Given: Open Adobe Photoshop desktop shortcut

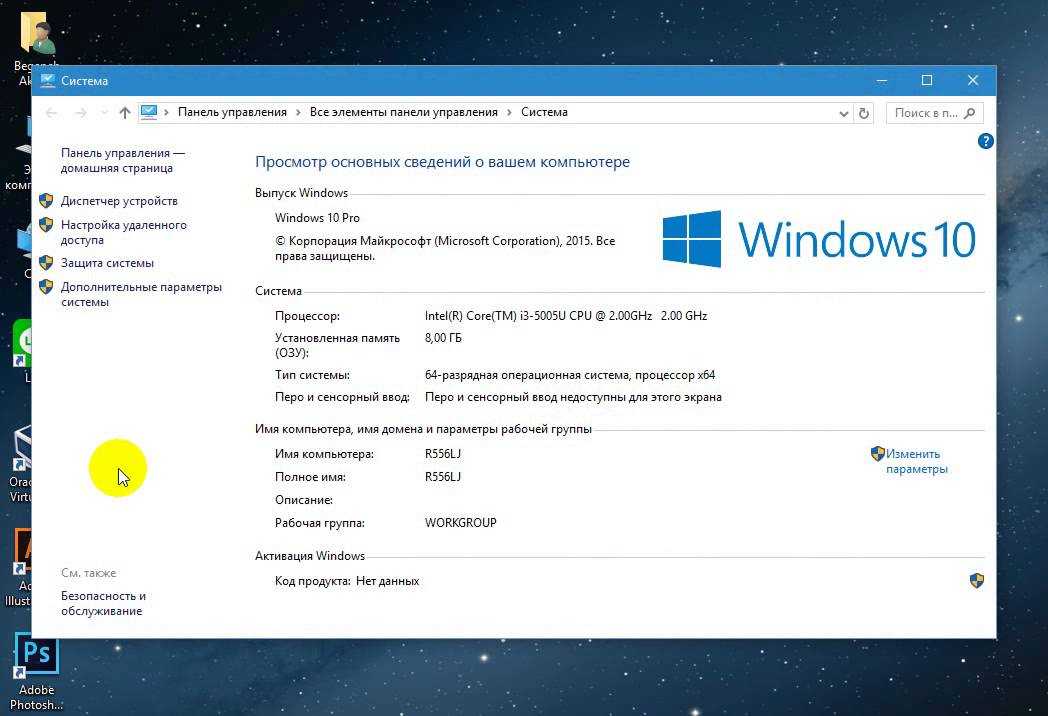Looking at the screenshot, I should coord(36,672).
